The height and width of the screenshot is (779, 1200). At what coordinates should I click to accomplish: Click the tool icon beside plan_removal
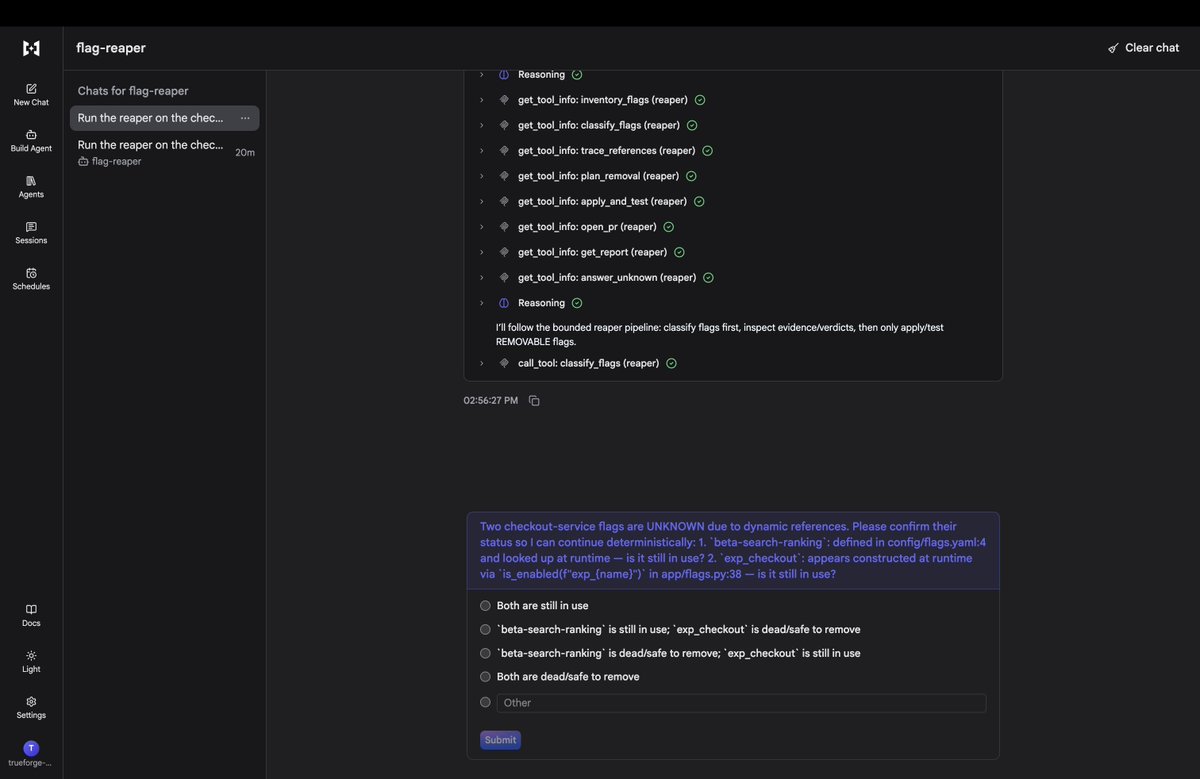(x=504, y=176)
